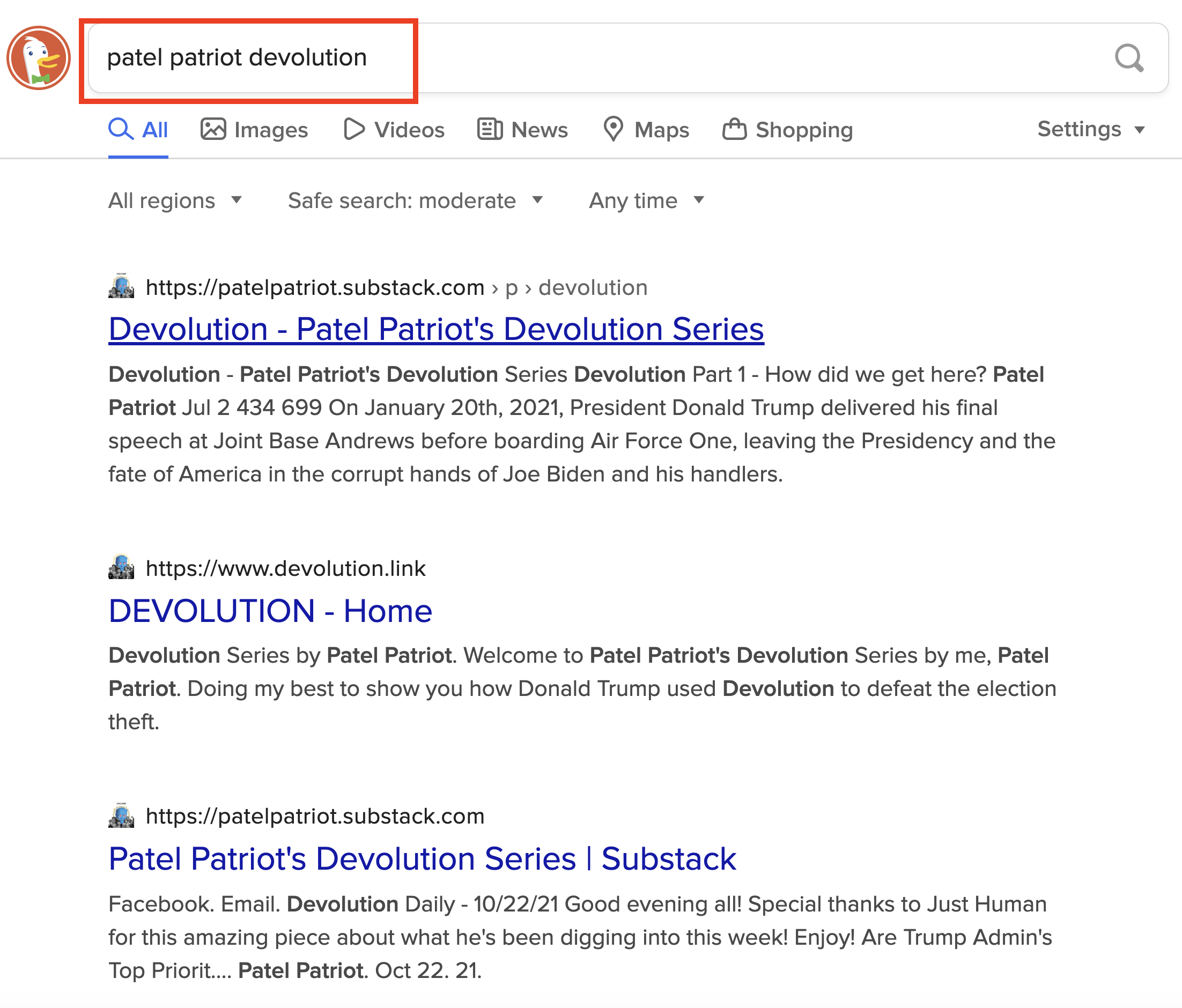Open the News results tab
This screenshot has height=1008, width=1182.
522,130
